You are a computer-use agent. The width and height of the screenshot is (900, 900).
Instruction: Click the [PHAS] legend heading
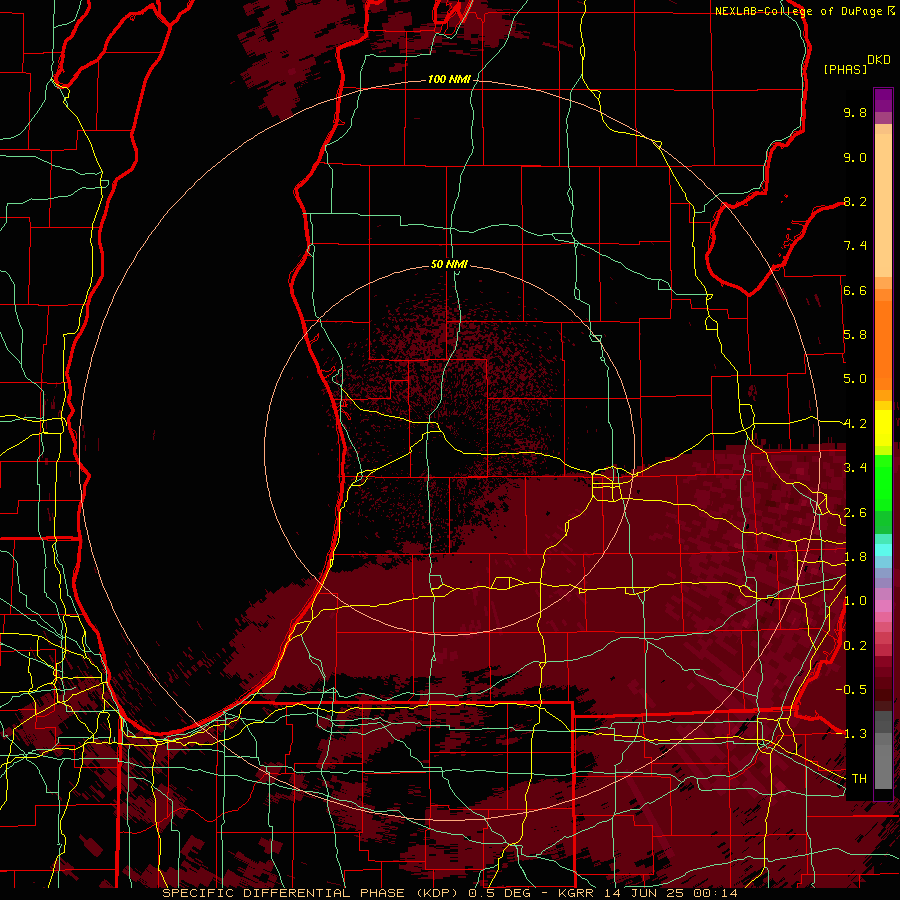pyautogui.click(x=845, y=69)
